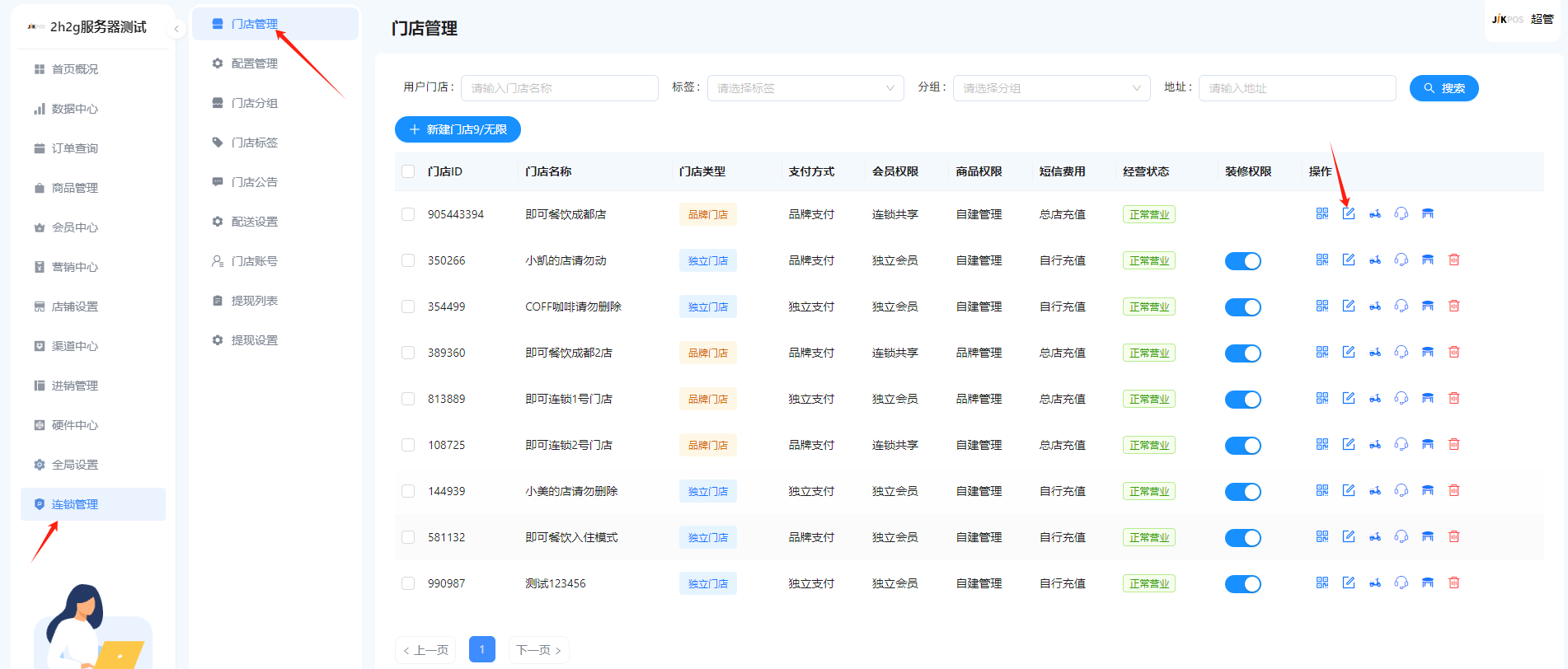Click 品牌门店 tag for 即可连锁1号门店
This screenshot has height=669, width=1568.
[x=708, y=399]
